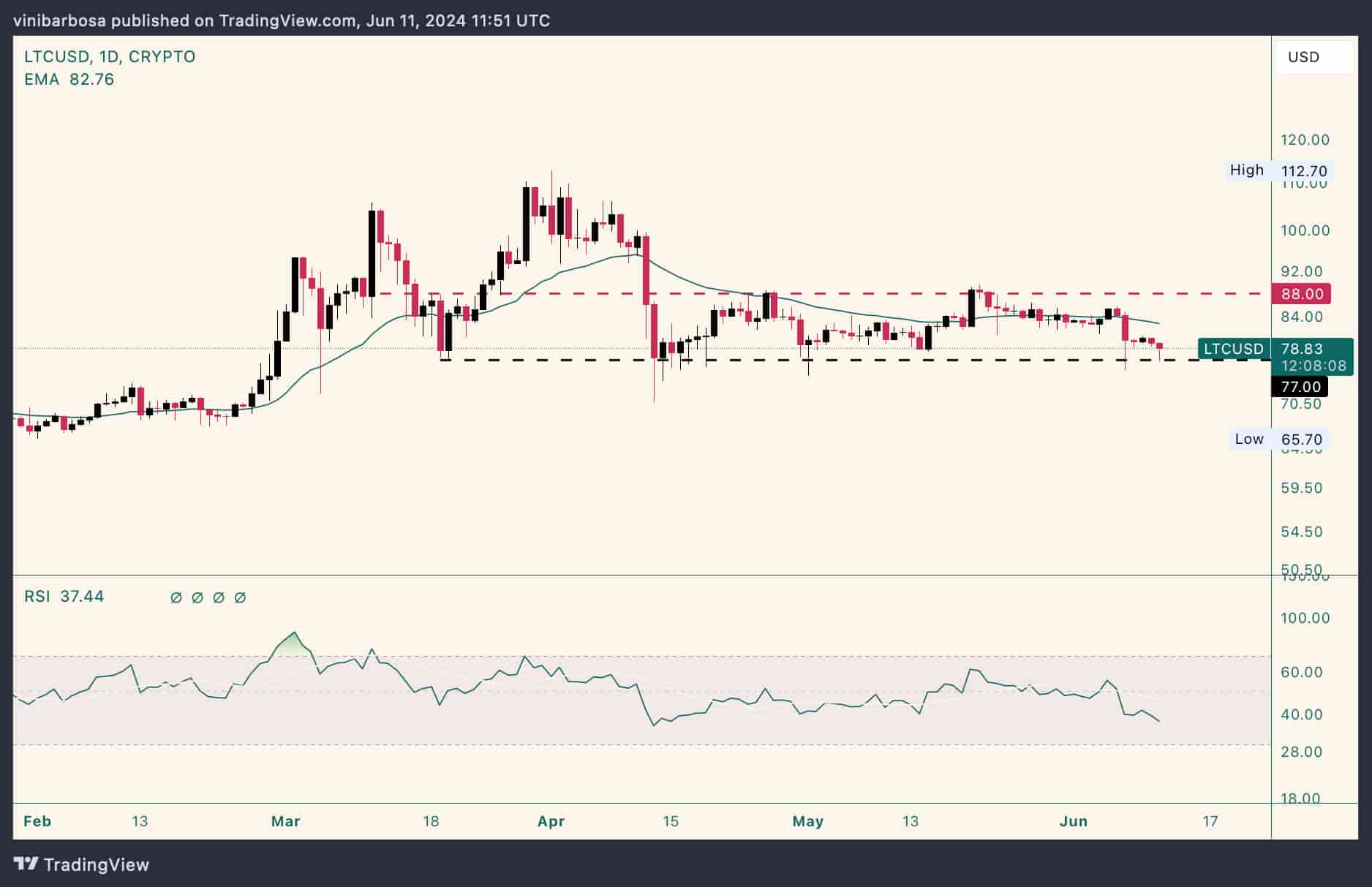
Task: Open the LTCUSD symbol menu in the legend
Action: click(55, 56)
